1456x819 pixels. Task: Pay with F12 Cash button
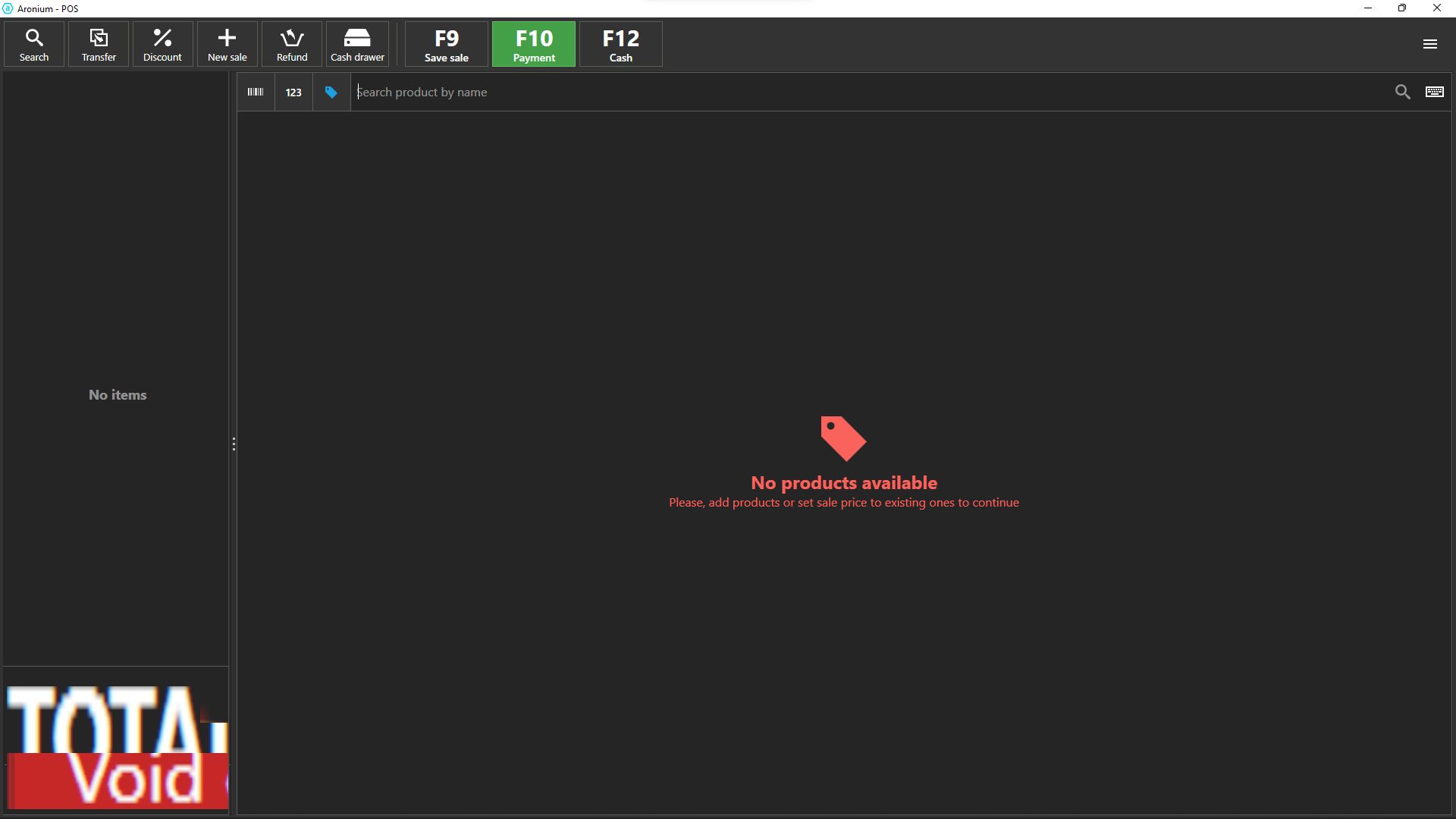[x=620, y=45]
